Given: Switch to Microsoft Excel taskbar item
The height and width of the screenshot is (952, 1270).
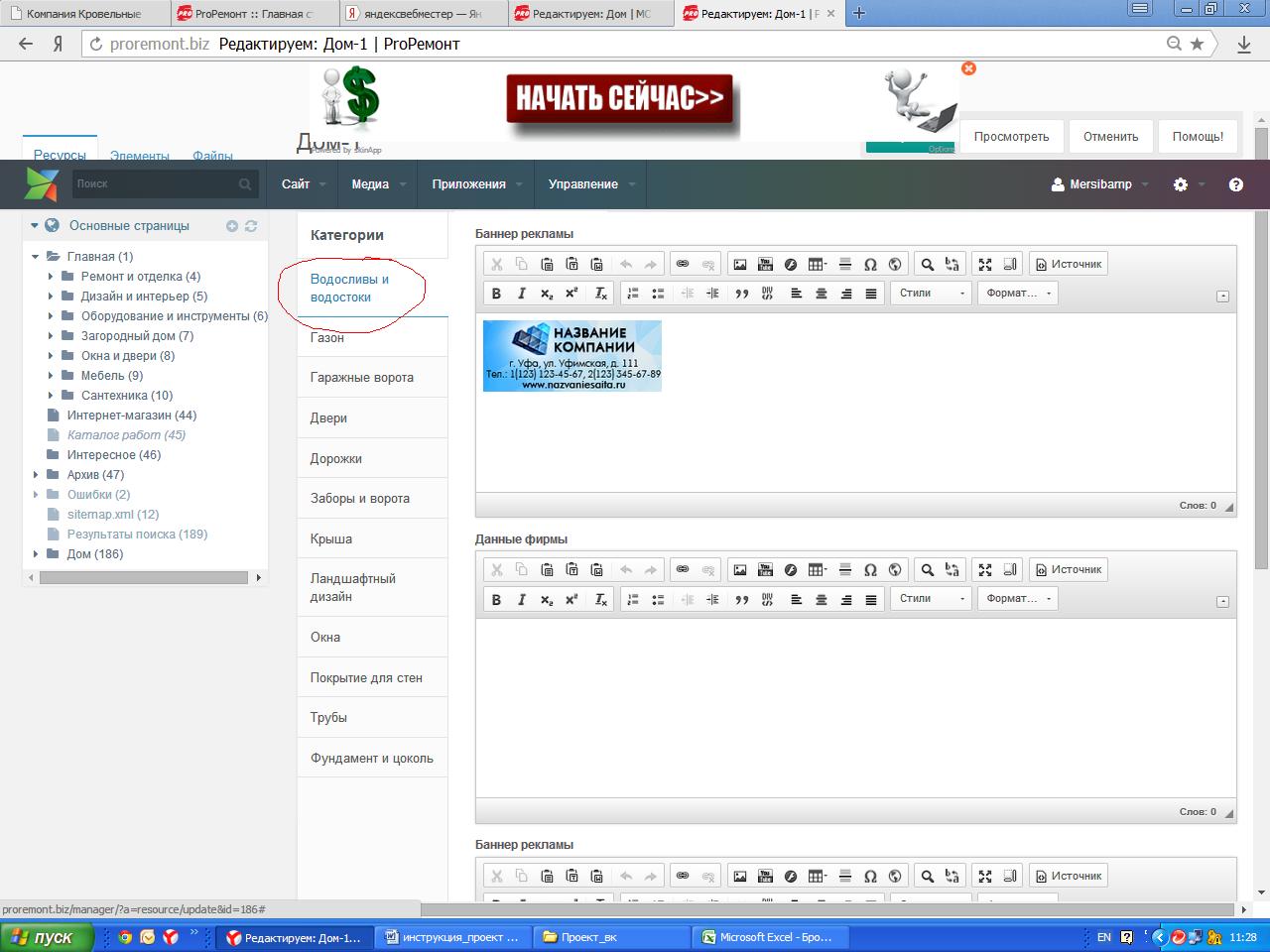Looking at the screenshot, I should point(768,937).
